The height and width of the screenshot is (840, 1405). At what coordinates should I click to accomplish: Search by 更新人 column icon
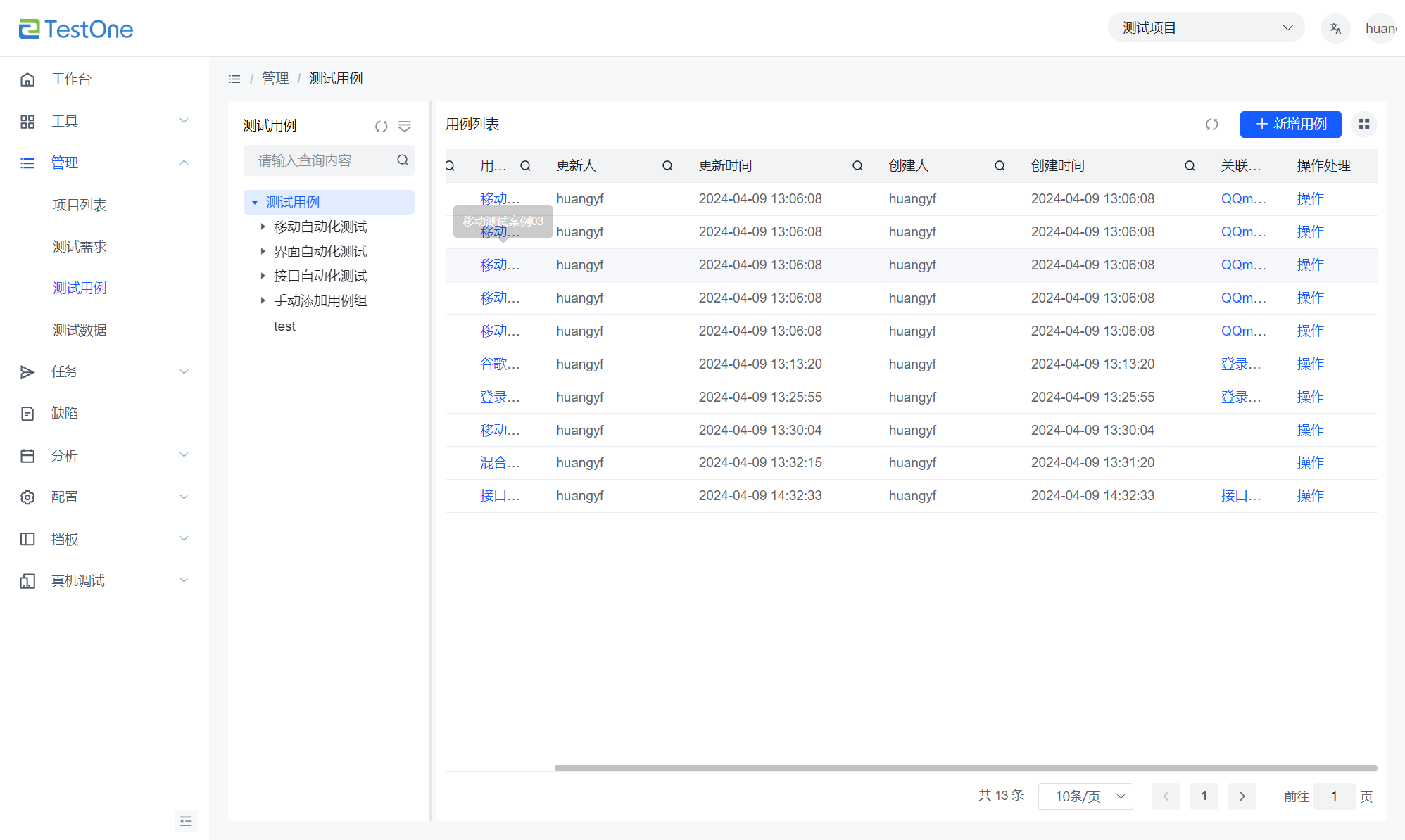(x=667, y=166)
